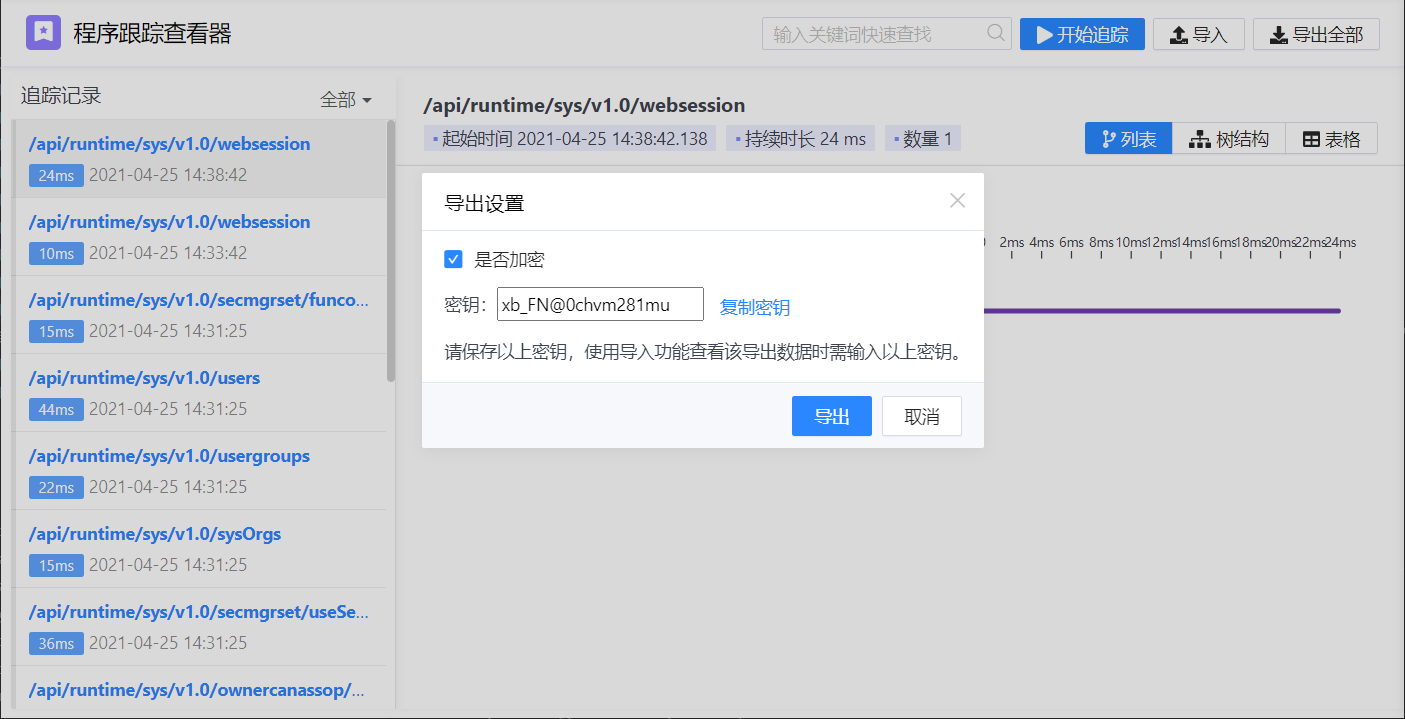The image size is (1405, 719).
Task: Click the 起始时间 start time label
Action: point(570,139)
